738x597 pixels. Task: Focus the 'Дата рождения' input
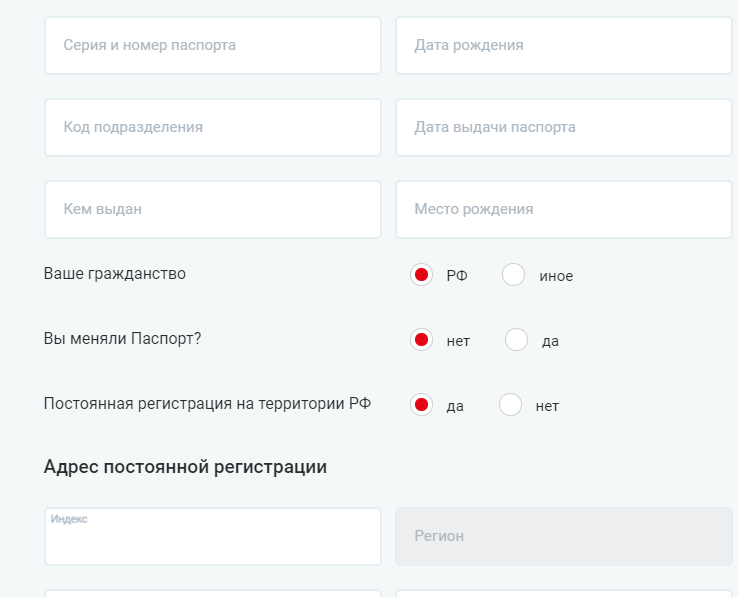[564, 46]
